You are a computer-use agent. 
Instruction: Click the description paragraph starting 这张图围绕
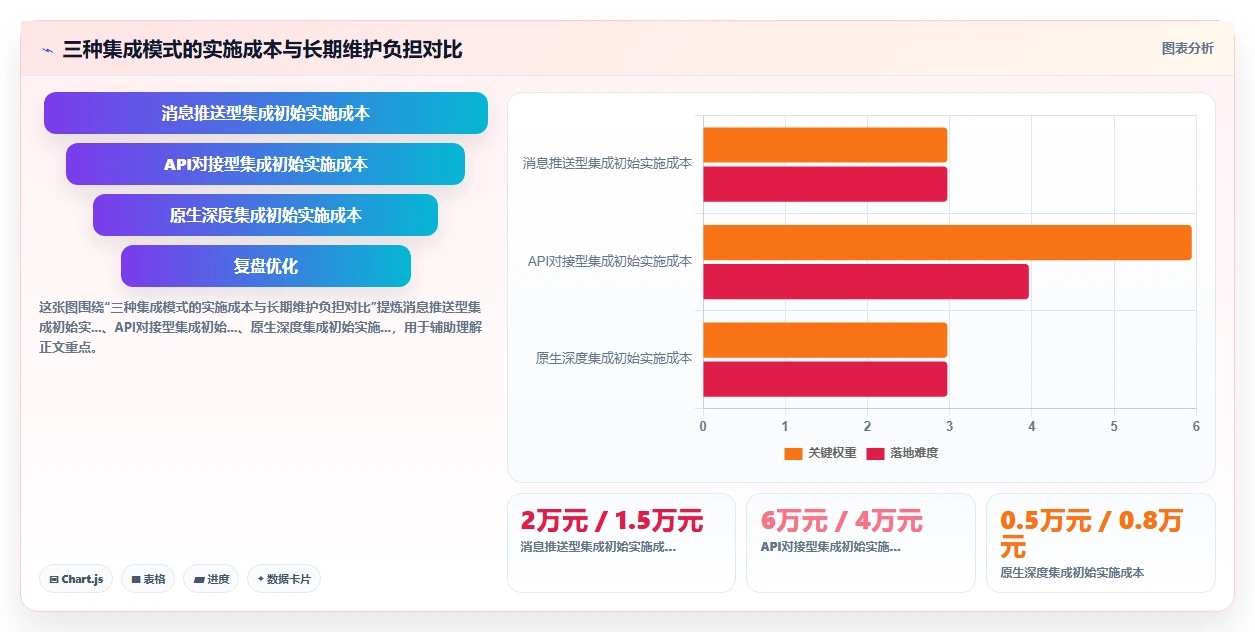tap(261, 327)
